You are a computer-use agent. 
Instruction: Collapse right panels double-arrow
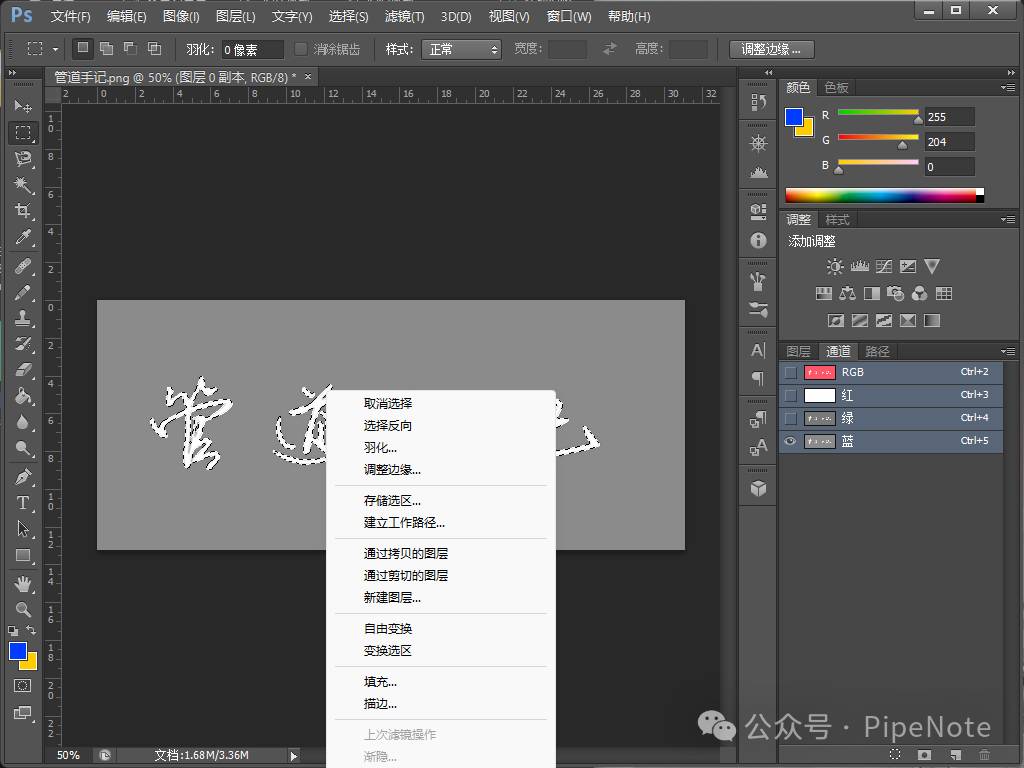tap(1011, 72)
